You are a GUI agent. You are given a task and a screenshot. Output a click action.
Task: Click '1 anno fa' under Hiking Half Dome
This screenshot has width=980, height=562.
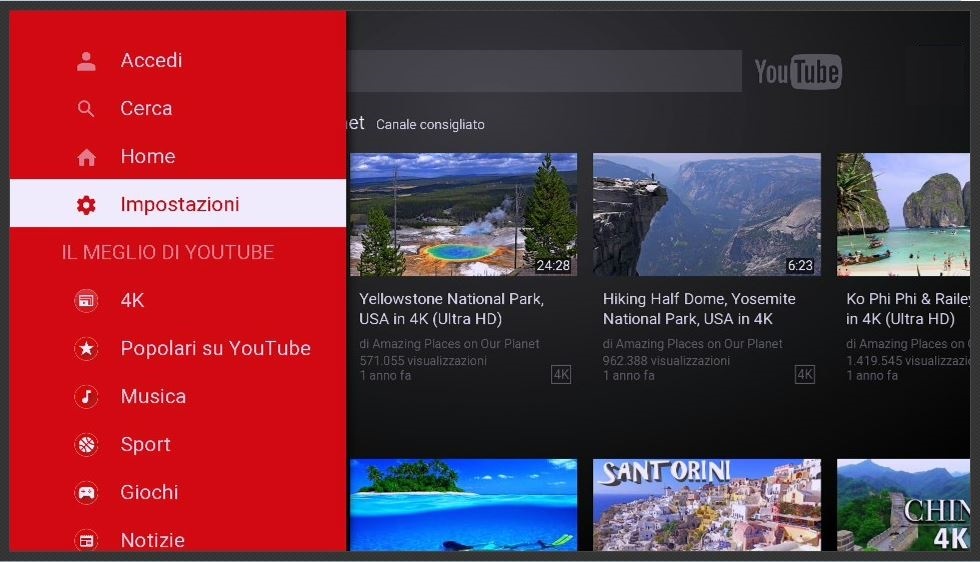(x=629, y=376)
